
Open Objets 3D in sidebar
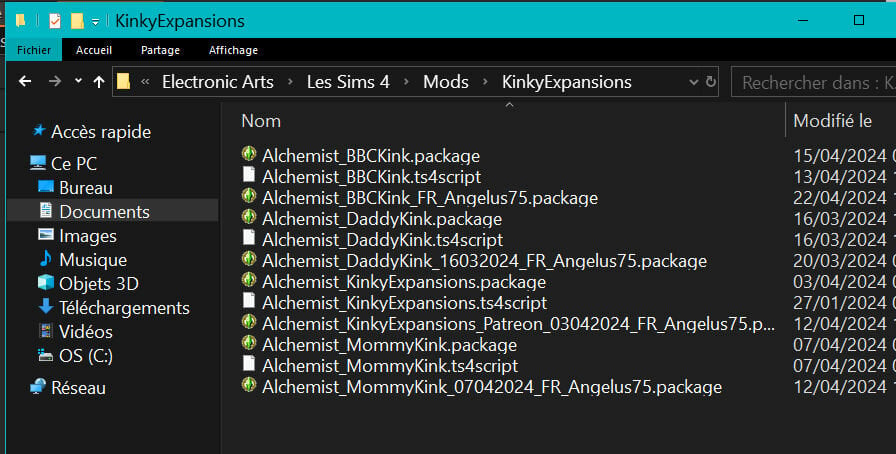tap(99, 284)
